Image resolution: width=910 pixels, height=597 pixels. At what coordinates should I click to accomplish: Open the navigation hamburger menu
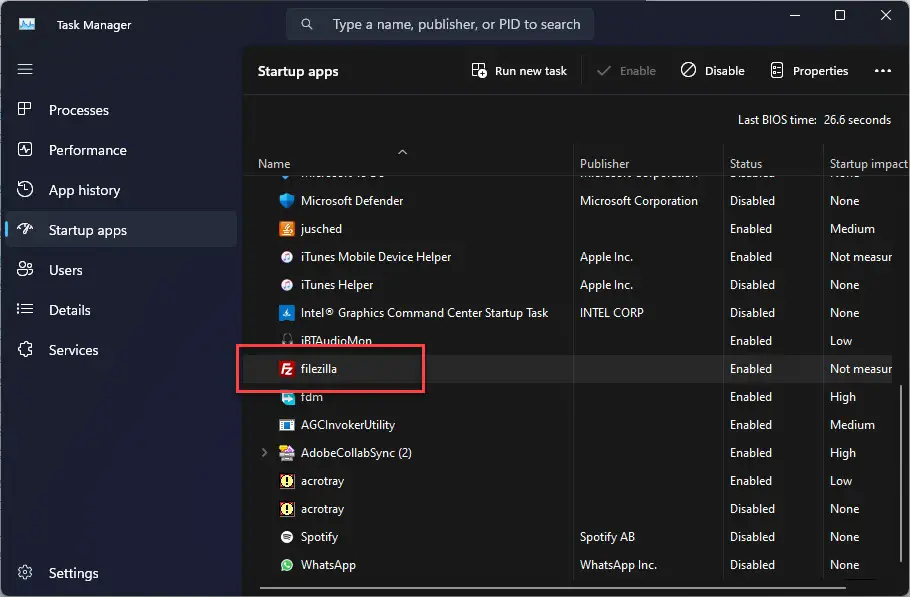click(25, 69)
